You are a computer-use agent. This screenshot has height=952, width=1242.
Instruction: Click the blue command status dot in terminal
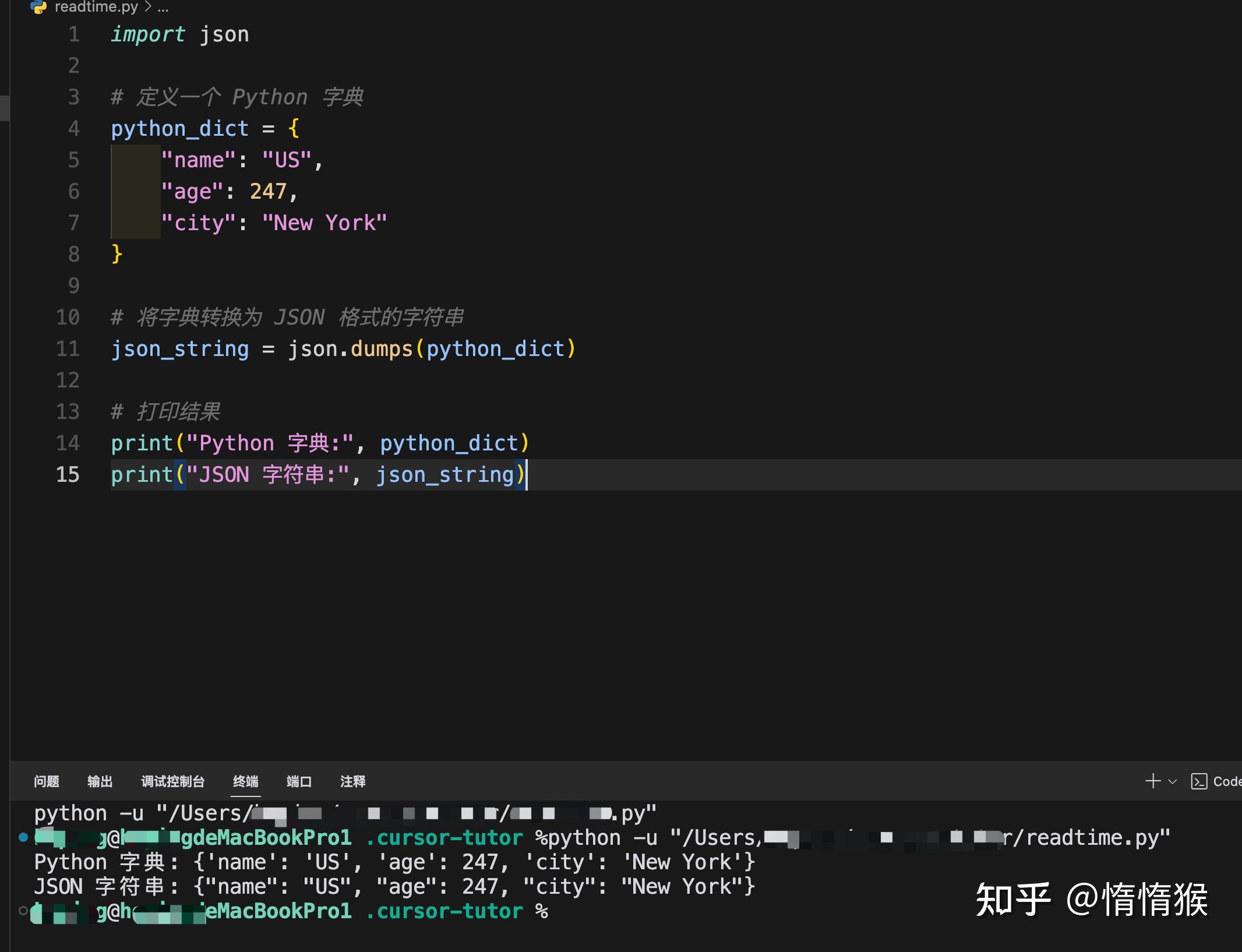23,837
